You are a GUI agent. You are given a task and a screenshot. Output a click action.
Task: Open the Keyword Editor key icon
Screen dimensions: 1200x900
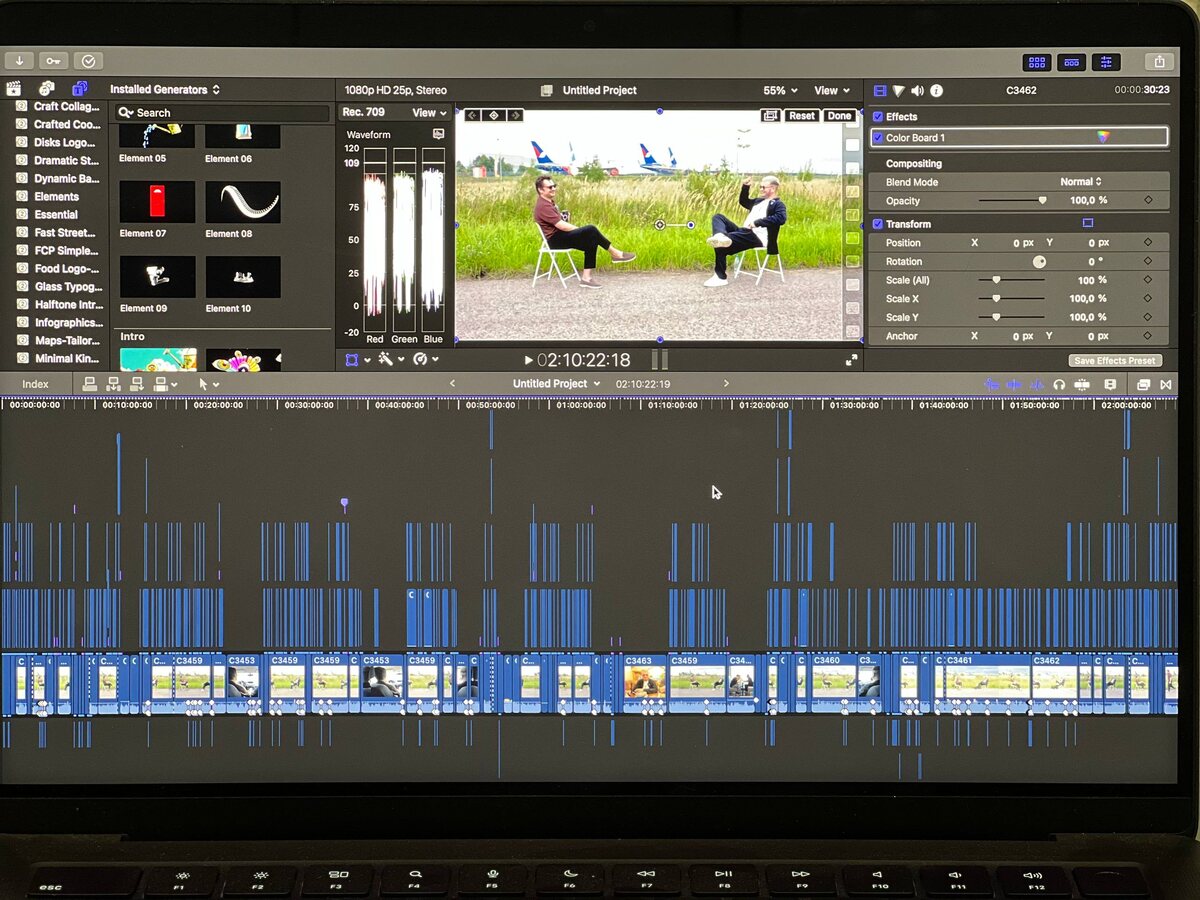[53, 61]
